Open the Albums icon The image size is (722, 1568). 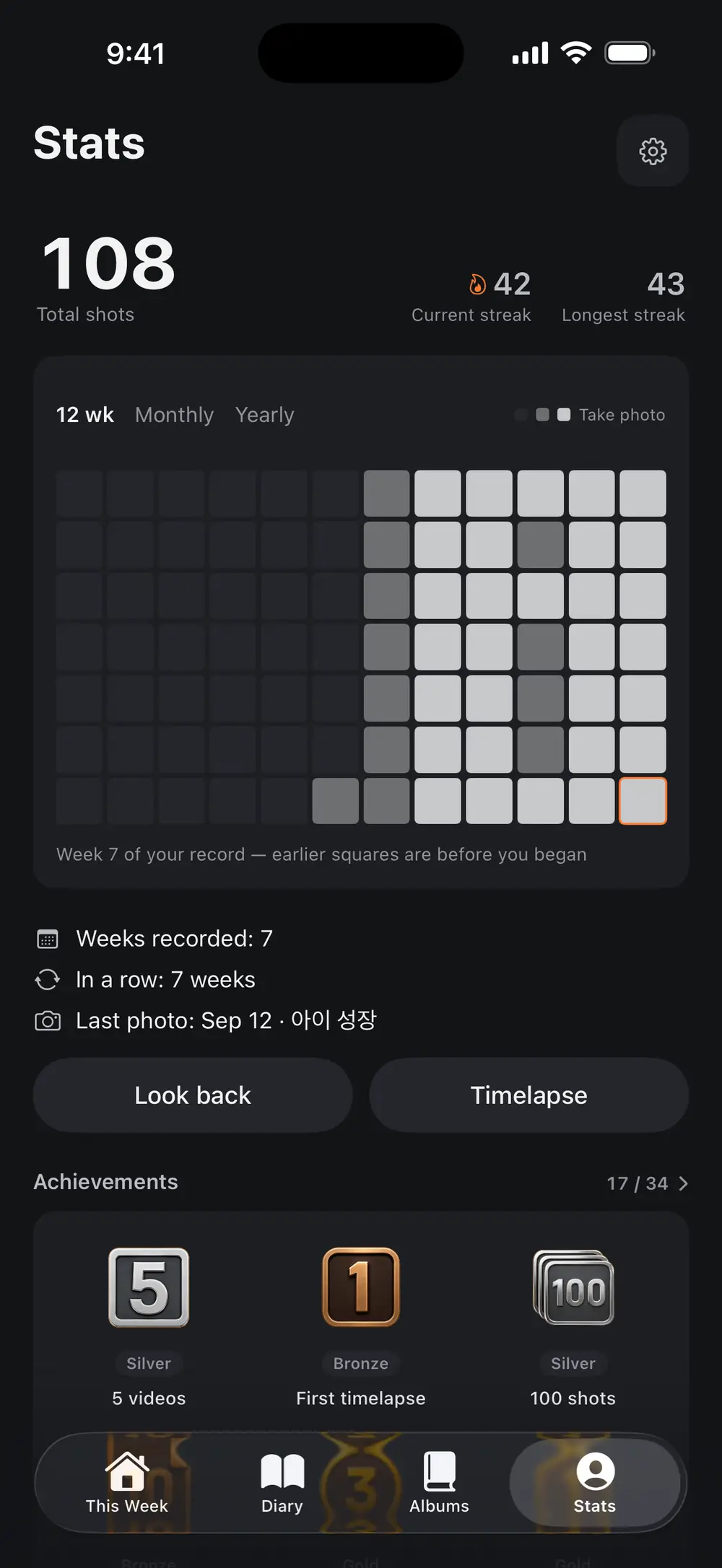click(439, 1471)
